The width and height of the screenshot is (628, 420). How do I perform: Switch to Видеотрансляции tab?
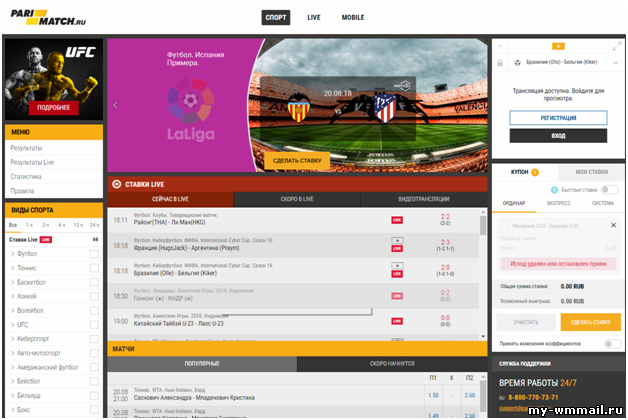424,199
